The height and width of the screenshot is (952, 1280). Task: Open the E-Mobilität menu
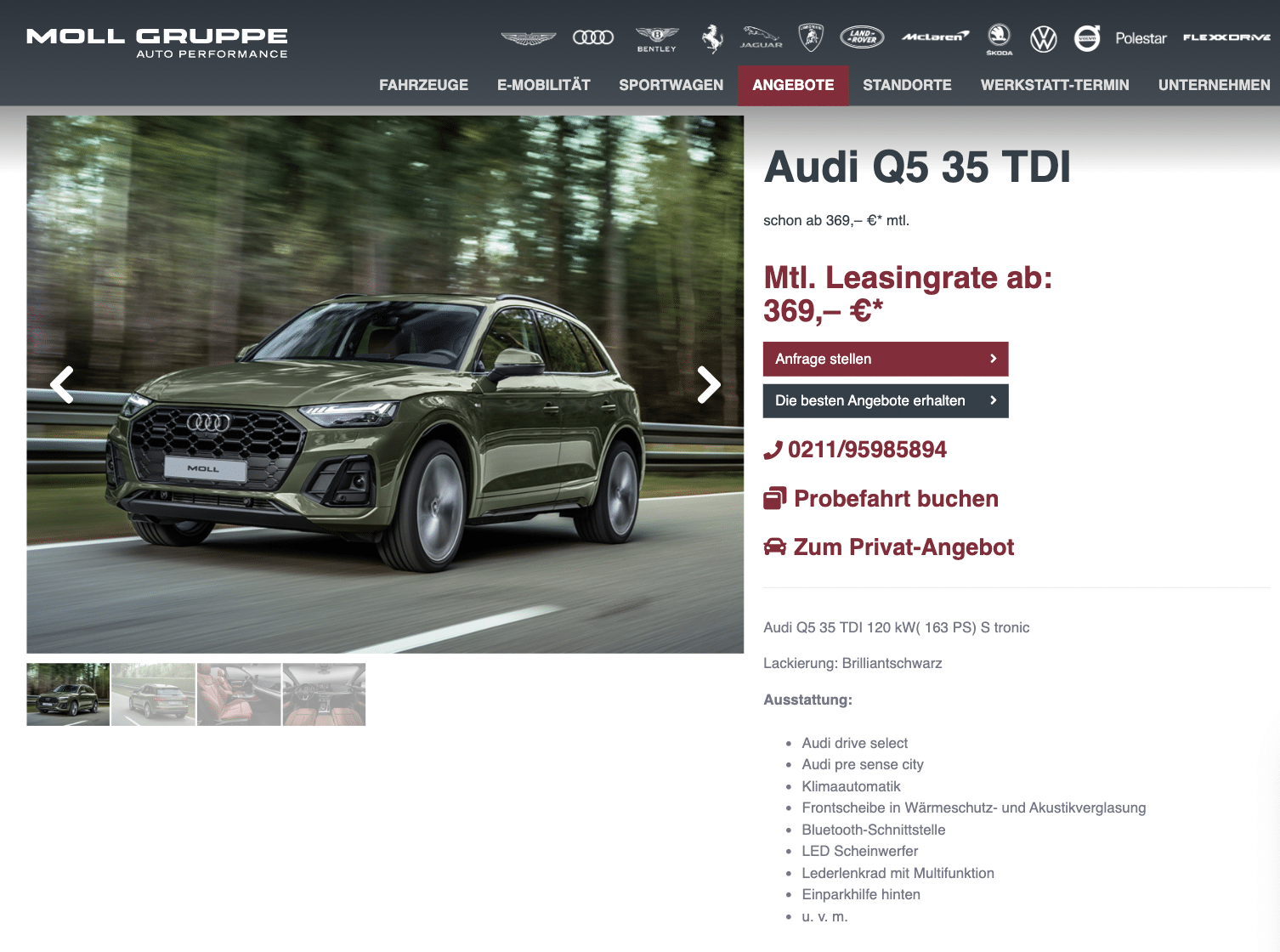544,85
